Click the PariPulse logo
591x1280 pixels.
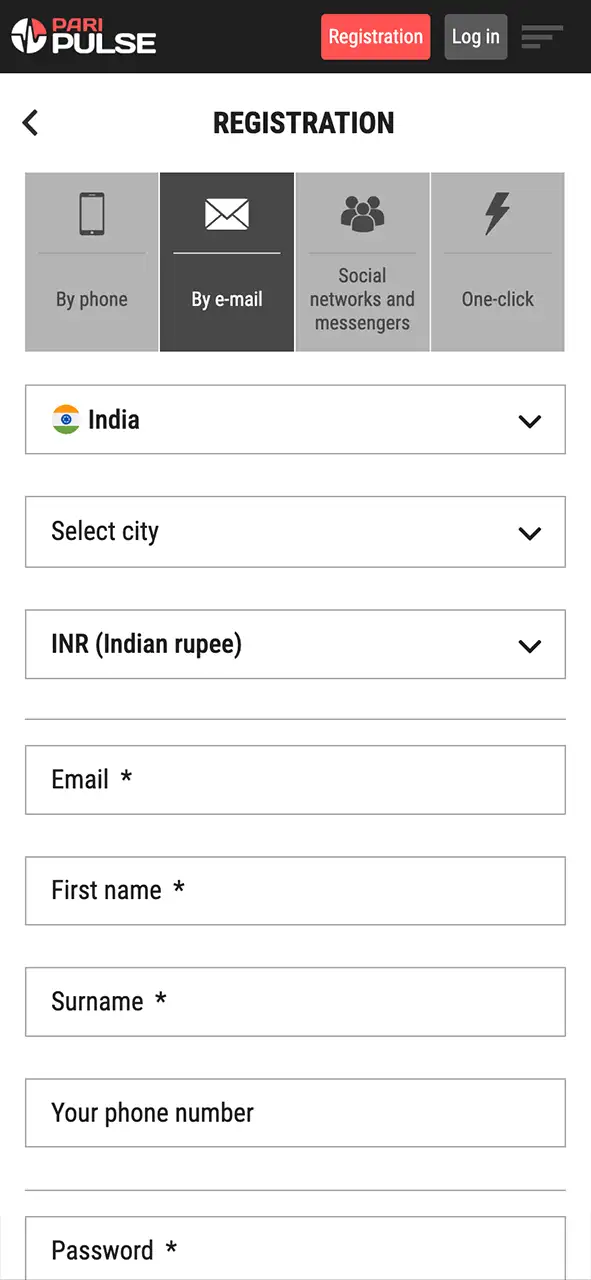click(84, 36)
